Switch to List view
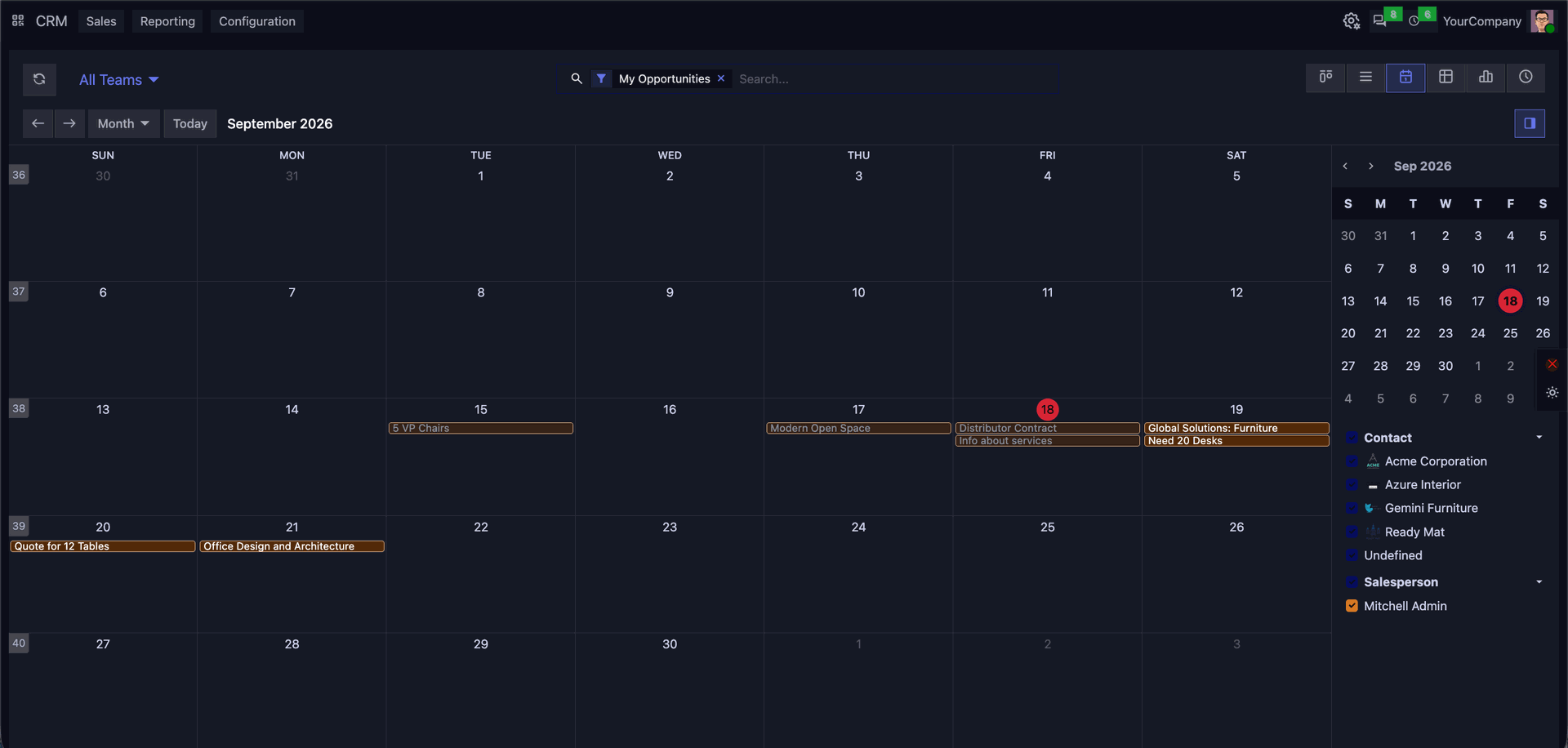 point(1365,77)
